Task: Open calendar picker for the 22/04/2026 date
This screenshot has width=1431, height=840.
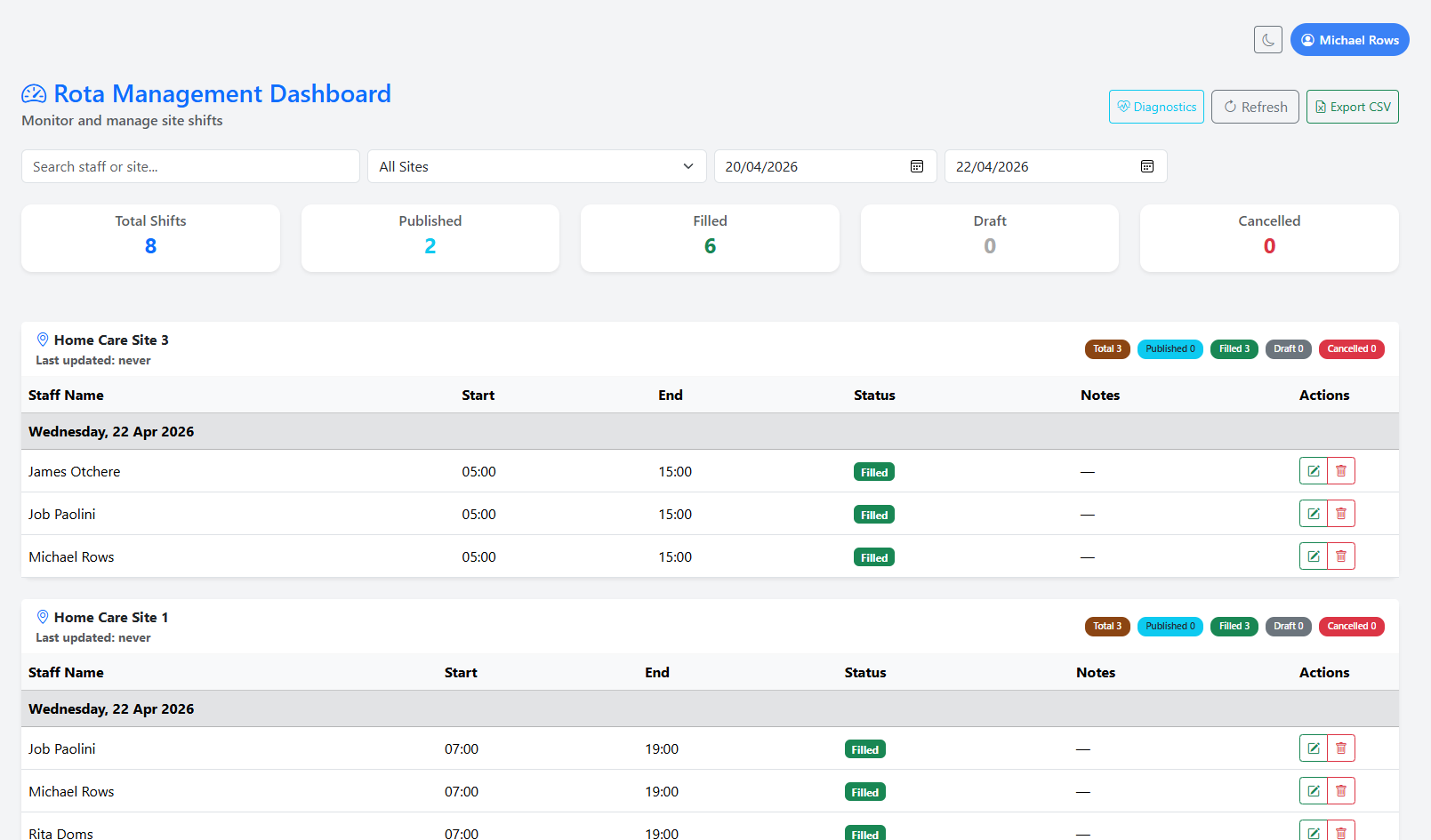Action: pyautogui.click(x=1147, y=166)
